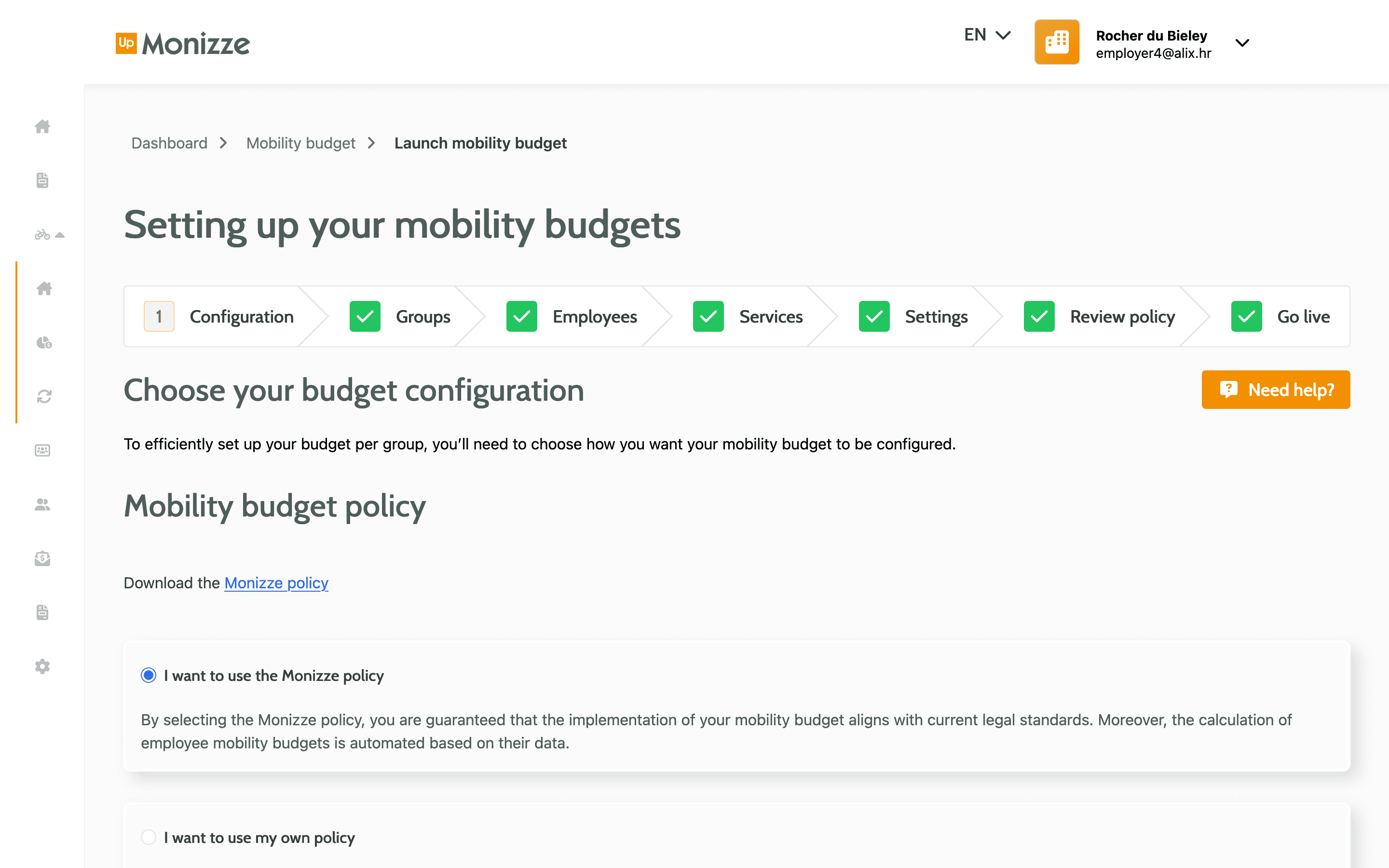1389x868 pixels.
Task: Navigate to Dashboard via the breadcrumb
Action: pyautogui.click(x=169, y=143)
